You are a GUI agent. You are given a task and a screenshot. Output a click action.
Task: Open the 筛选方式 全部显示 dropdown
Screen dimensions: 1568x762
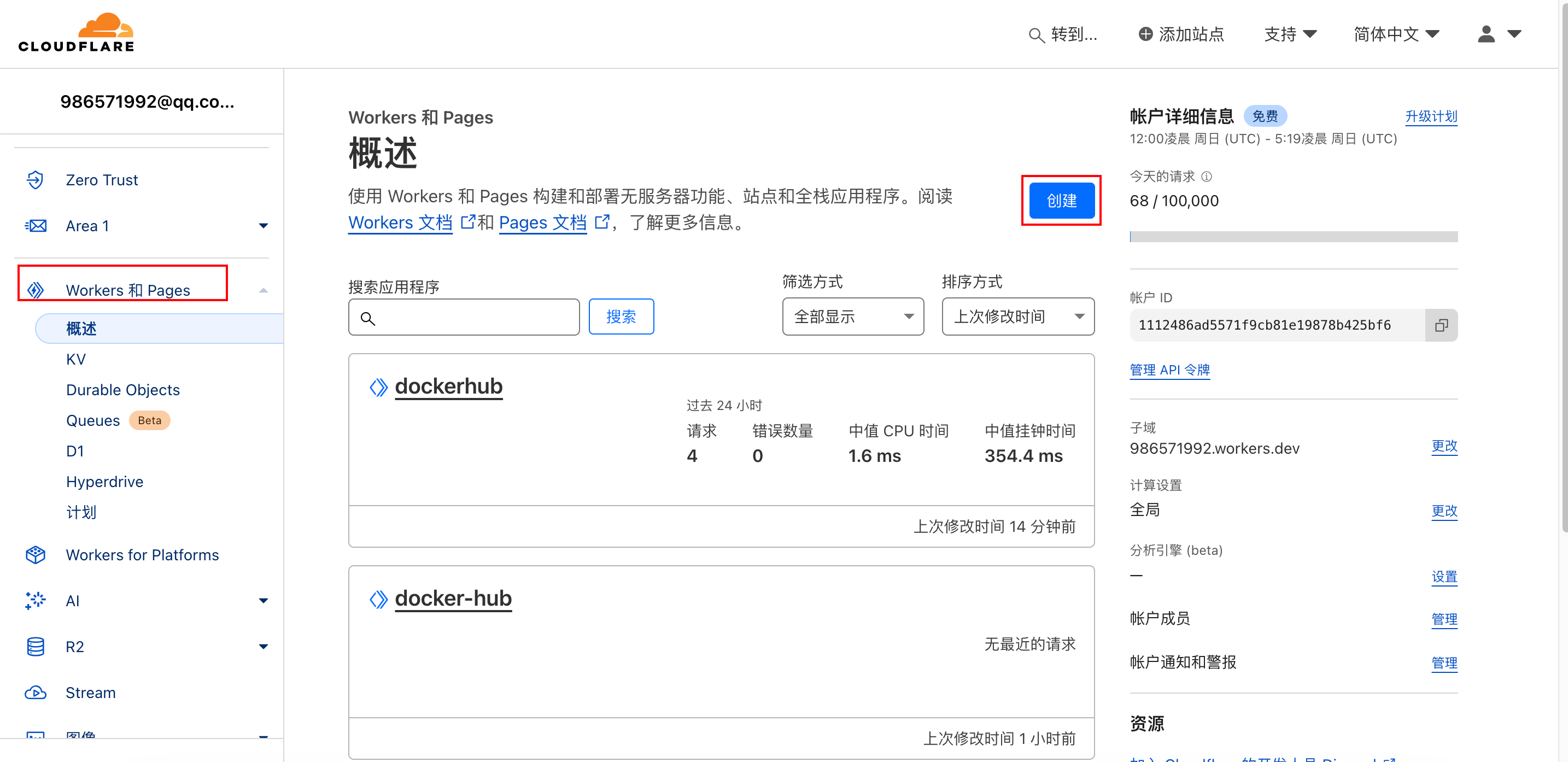pyautogui.click(x=852, y=316)
